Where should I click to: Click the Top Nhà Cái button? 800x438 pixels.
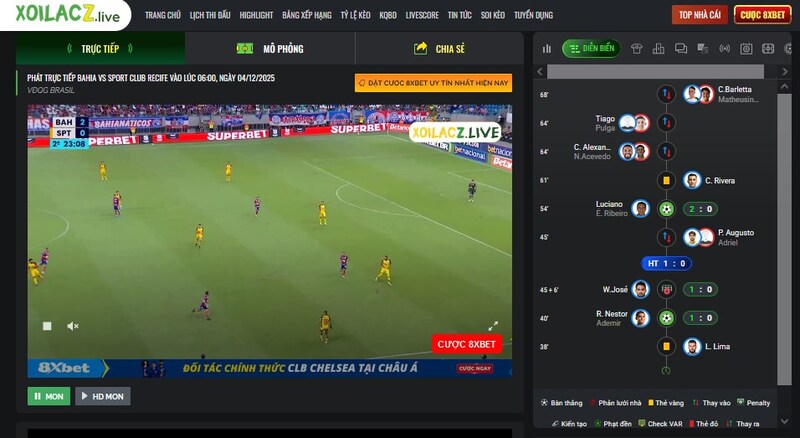699,15
